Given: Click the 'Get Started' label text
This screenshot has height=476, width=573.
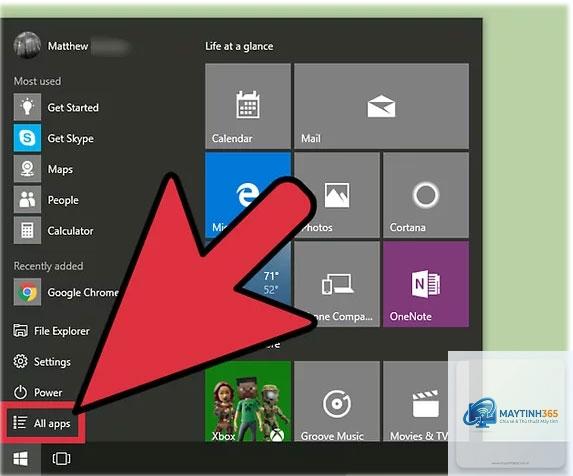Looking at the screenshot, I should [73, 107].
